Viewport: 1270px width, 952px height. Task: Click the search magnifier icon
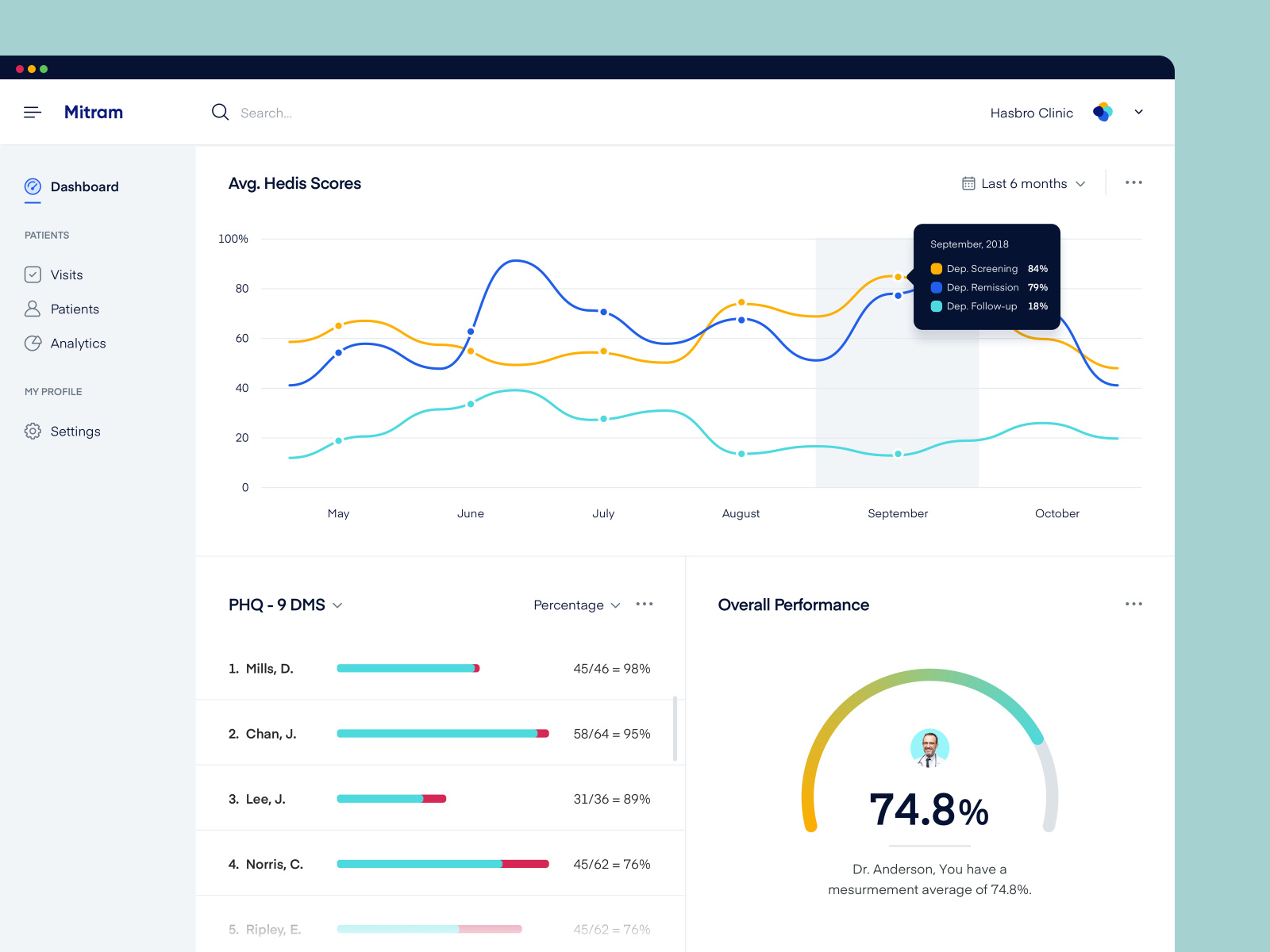tap(220, 112)
